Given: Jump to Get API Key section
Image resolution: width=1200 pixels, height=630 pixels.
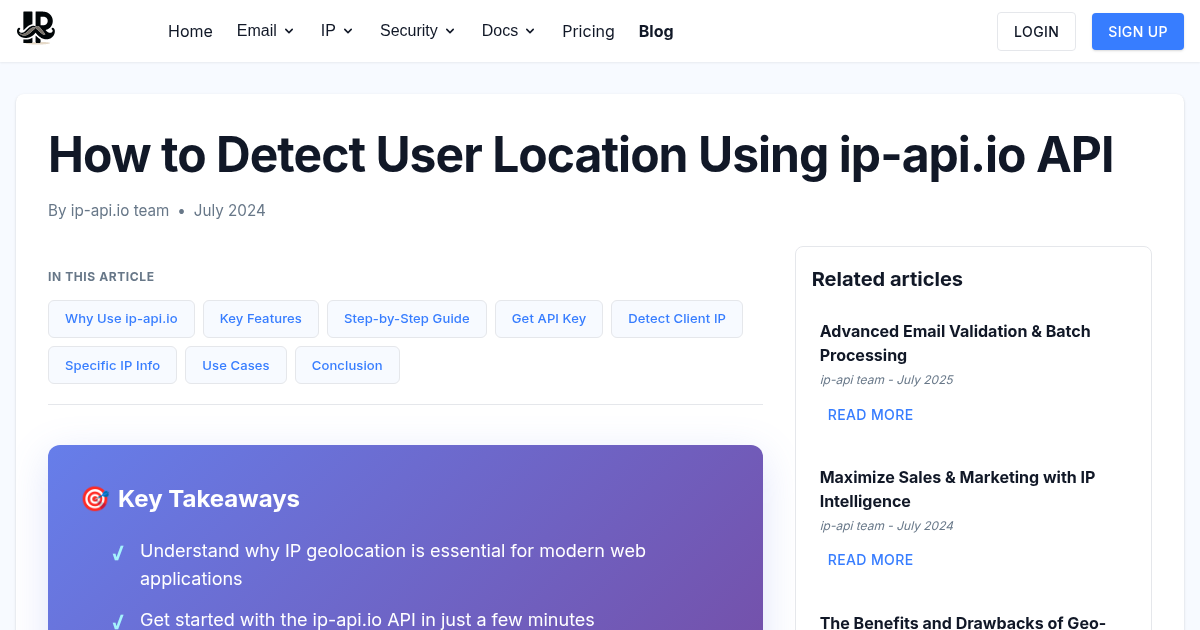Looking at the screenshot, I should pos(549,319).
